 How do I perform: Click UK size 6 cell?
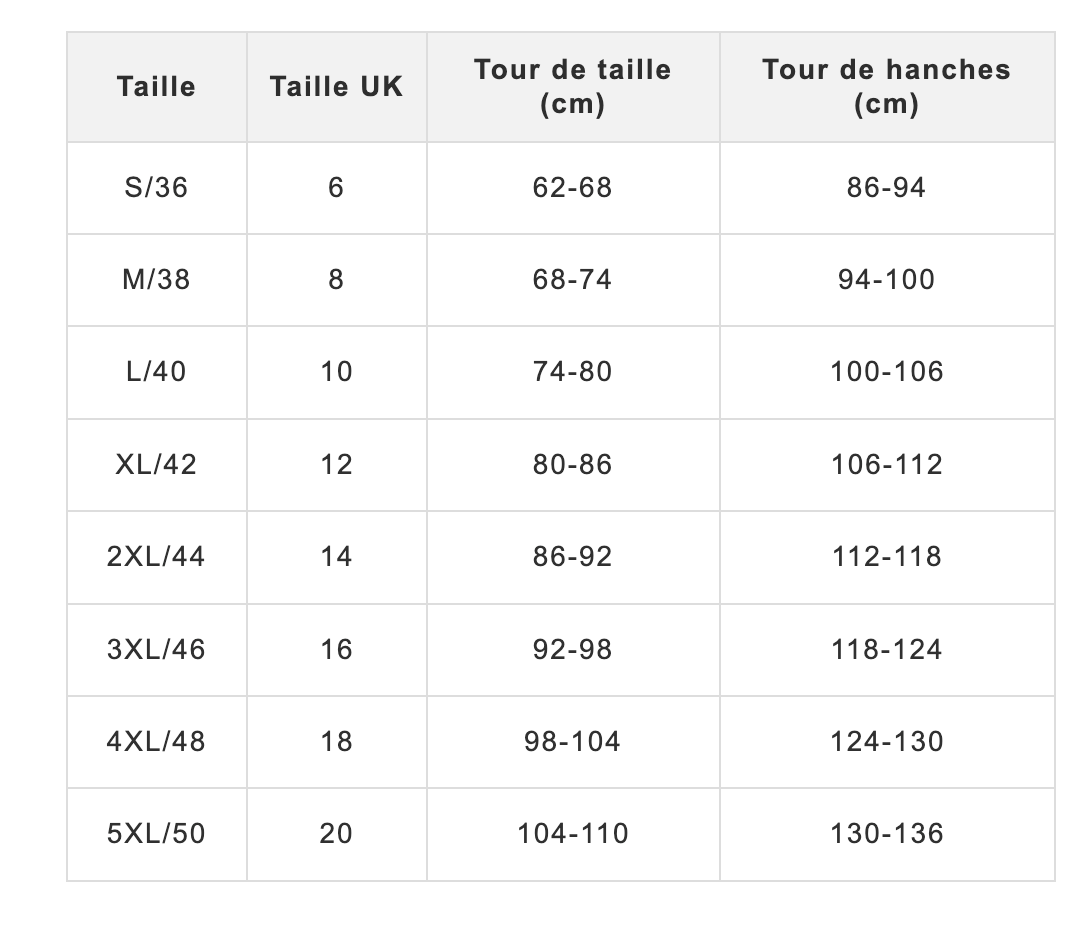pos(336,187)
